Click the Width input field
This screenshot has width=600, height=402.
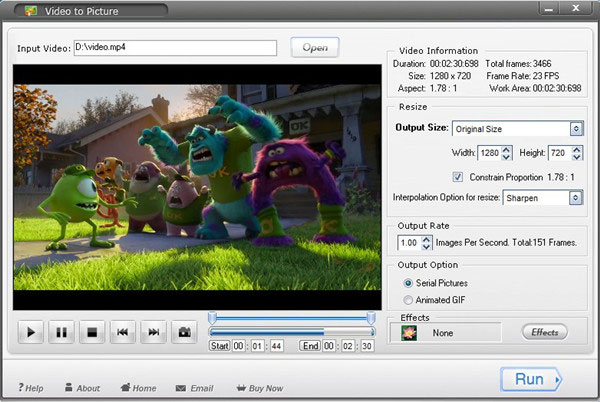pyautogui.click(x=489, y=153)
